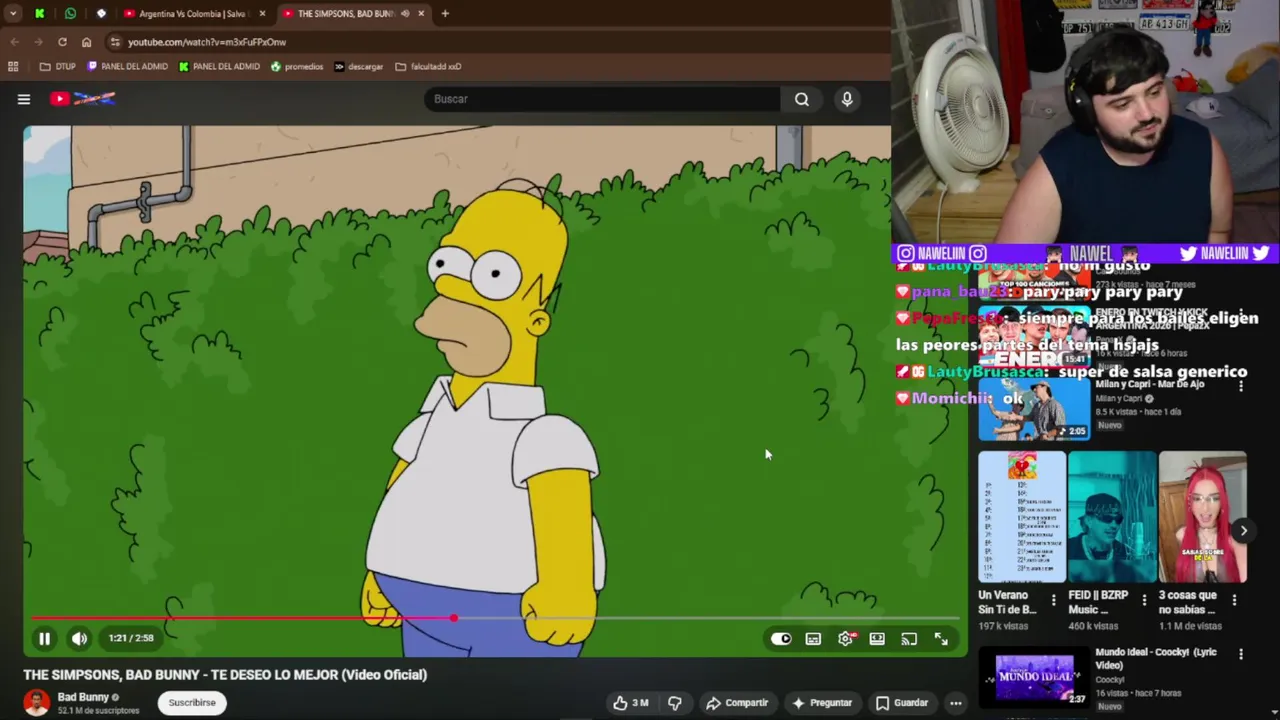The width and height of the screenshot is (1280, 720).
Task: Dislike the video
Action: point(675,703)
